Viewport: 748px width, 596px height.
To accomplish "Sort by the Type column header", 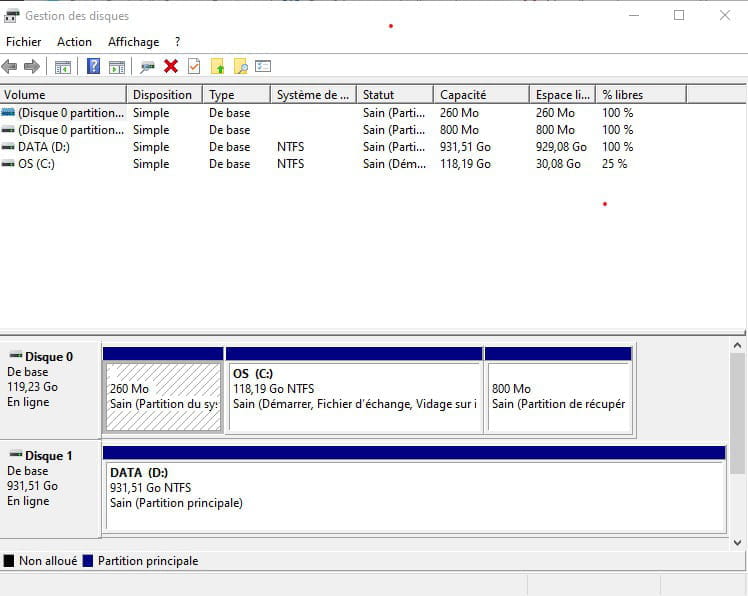I will pos(237,94).
